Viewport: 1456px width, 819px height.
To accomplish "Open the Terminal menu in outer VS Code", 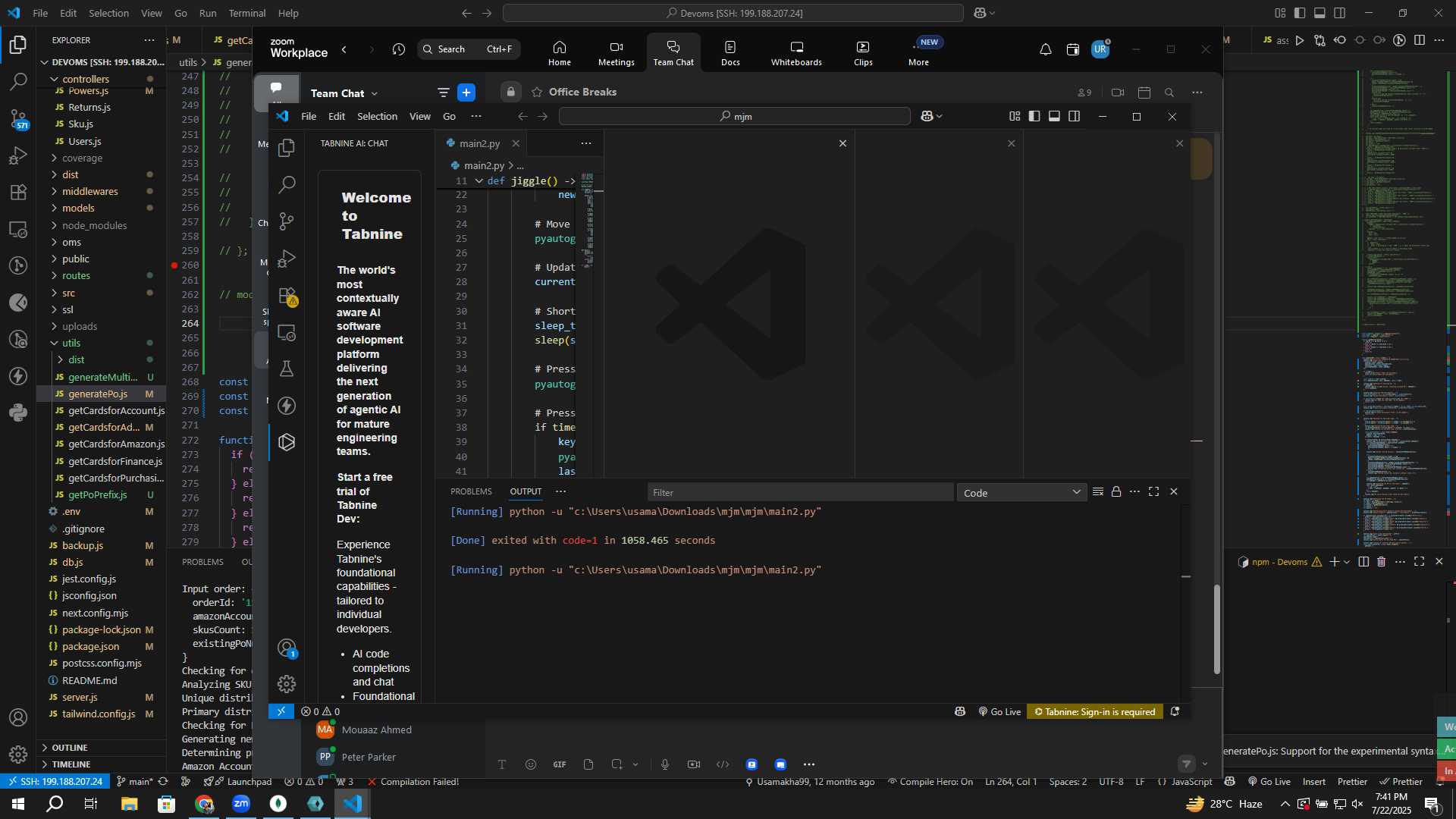I will [247, 13].
